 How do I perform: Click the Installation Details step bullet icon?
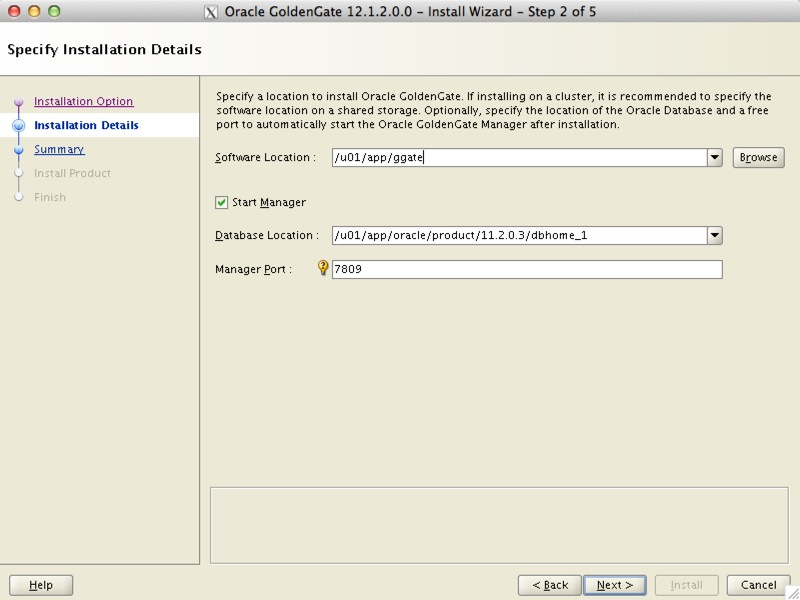(x=19, y=126)
